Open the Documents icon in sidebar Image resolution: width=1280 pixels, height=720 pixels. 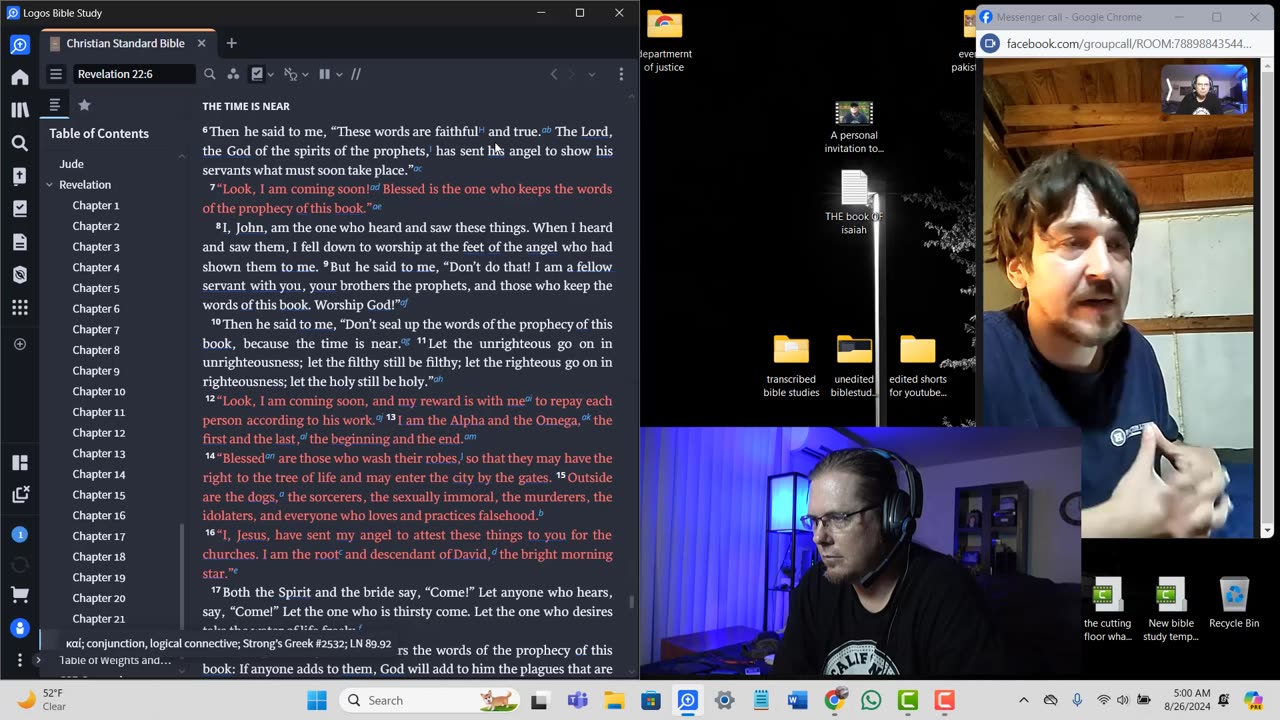pos(20,242)
